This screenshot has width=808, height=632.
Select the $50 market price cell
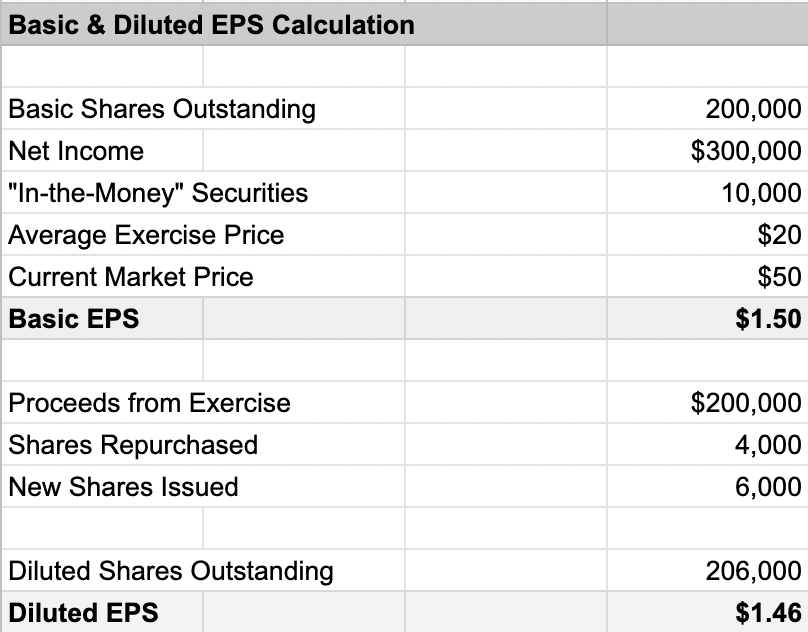[779, 277]
